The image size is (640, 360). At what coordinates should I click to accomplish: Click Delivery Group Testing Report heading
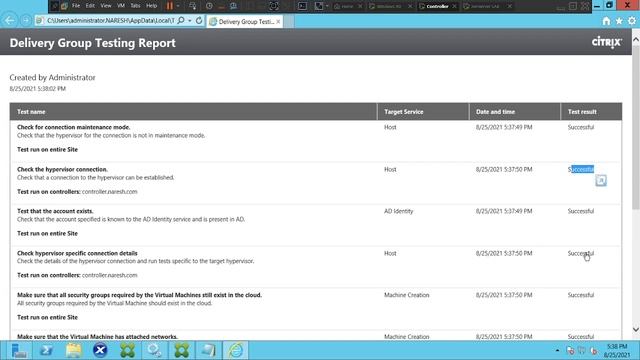point(93,43)
